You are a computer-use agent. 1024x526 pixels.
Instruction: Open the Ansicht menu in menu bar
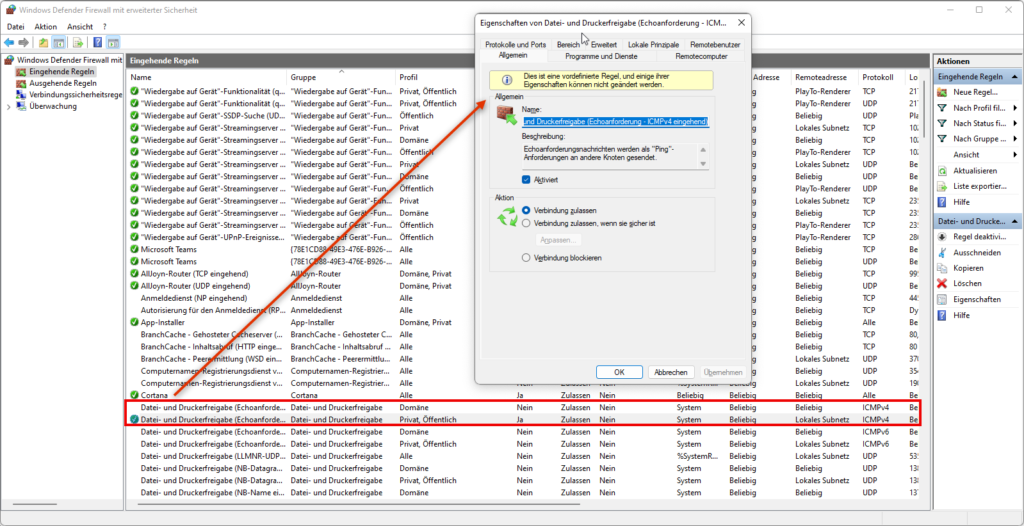(80, 27)
